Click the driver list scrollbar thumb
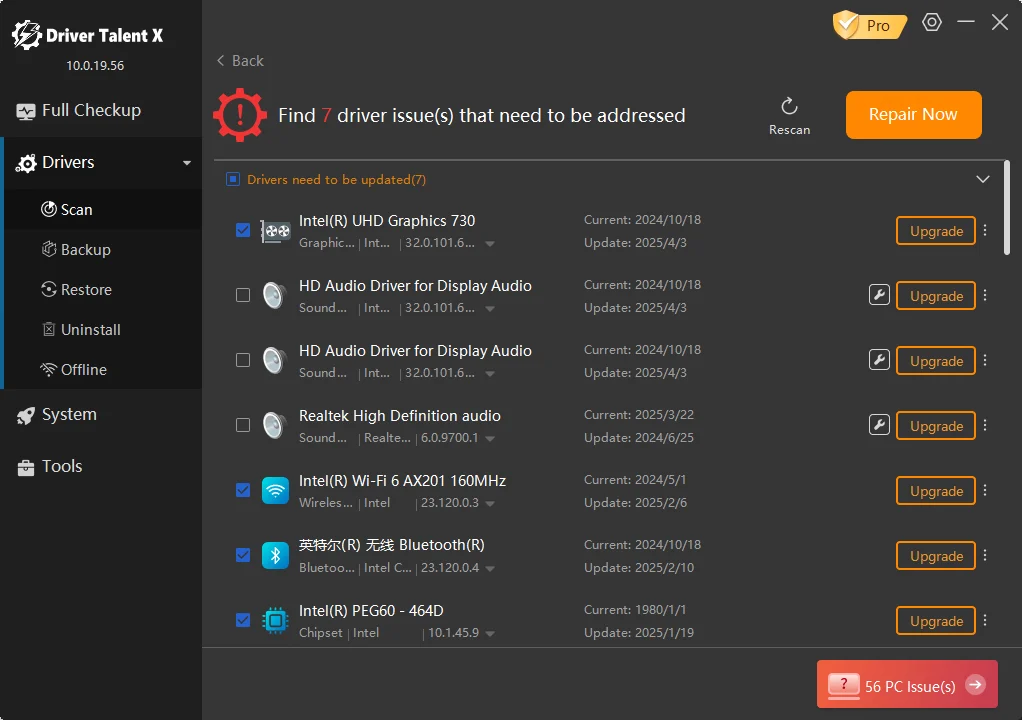 [1007, 207]
